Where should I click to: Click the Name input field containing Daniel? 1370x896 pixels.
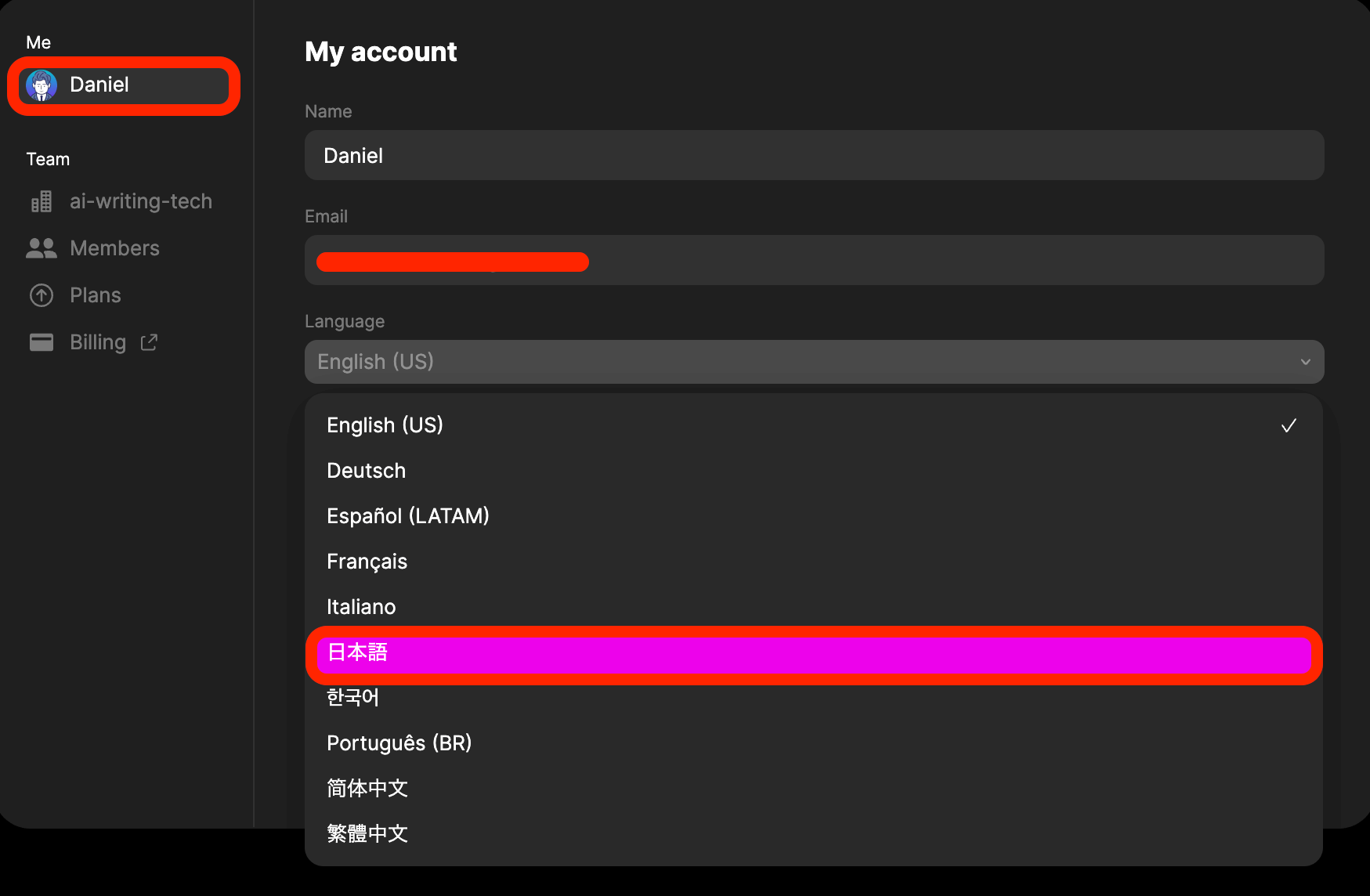[x=814, y=156]
